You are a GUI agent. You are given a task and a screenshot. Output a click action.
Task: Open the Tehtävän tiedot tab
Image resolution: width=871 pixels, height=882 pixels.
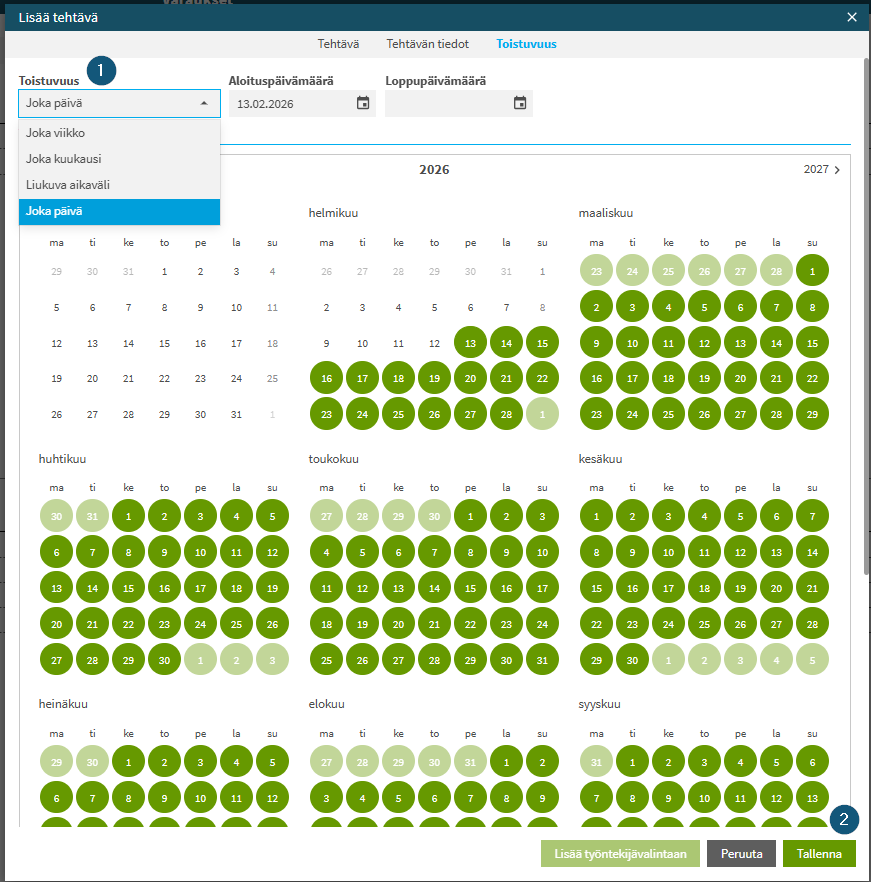[x=427, y=44]
